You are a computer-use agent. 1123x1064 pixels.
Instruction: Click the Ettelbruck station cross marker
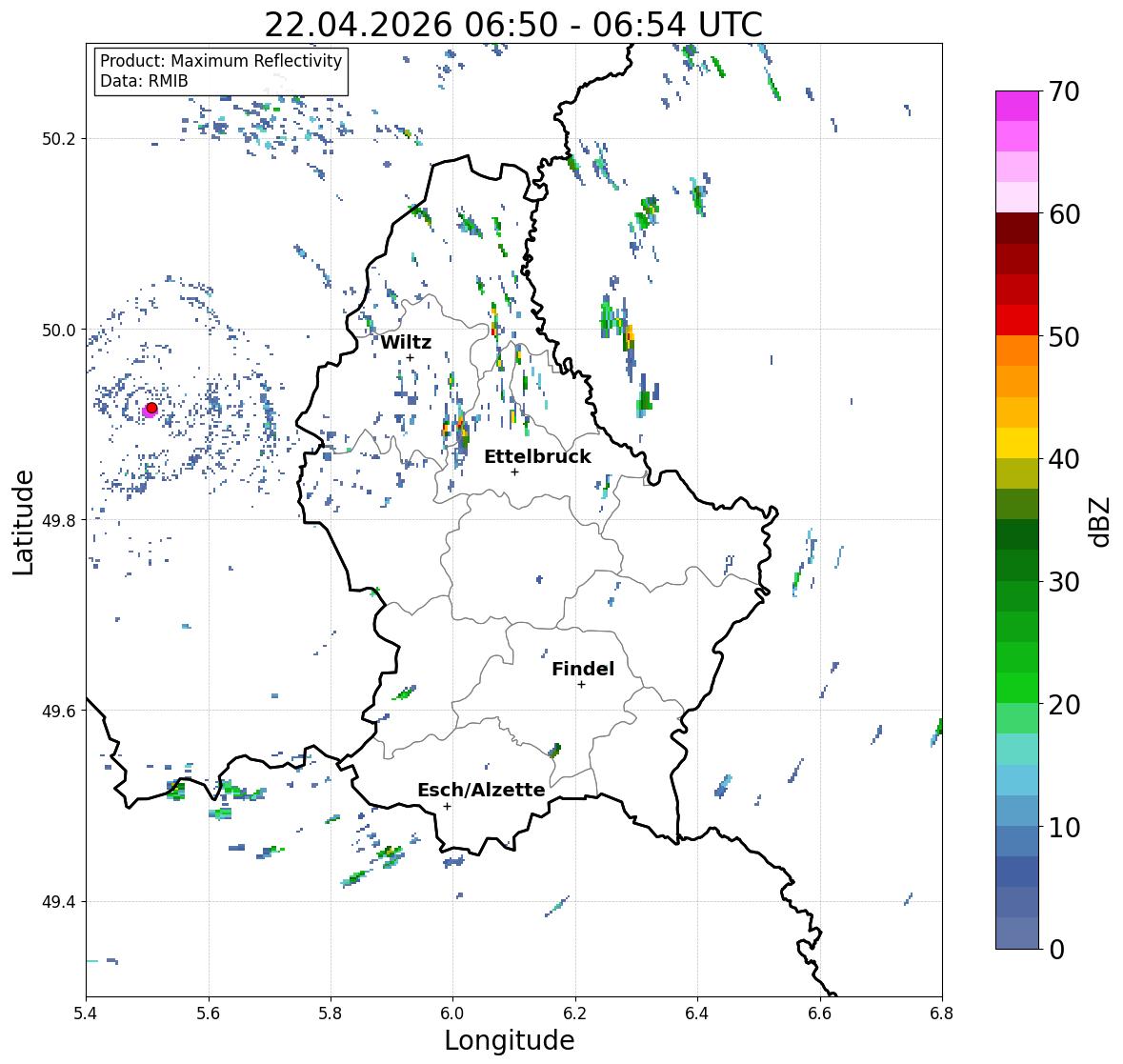click(x=514, y=472)
